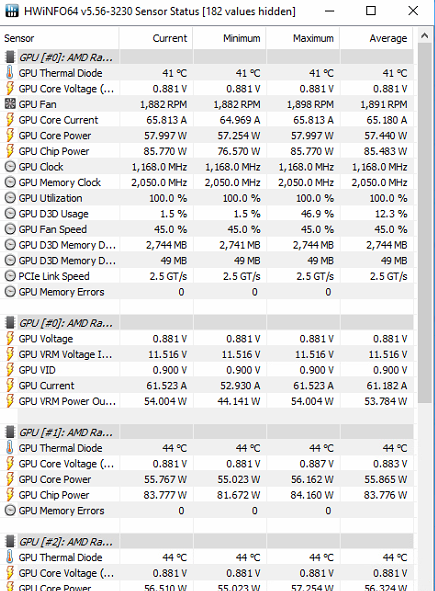The width and height of the screenshot is (435, 591).
Task: Click the chip icon of the GPU [#1] header
Action: [x=10, y=432]
